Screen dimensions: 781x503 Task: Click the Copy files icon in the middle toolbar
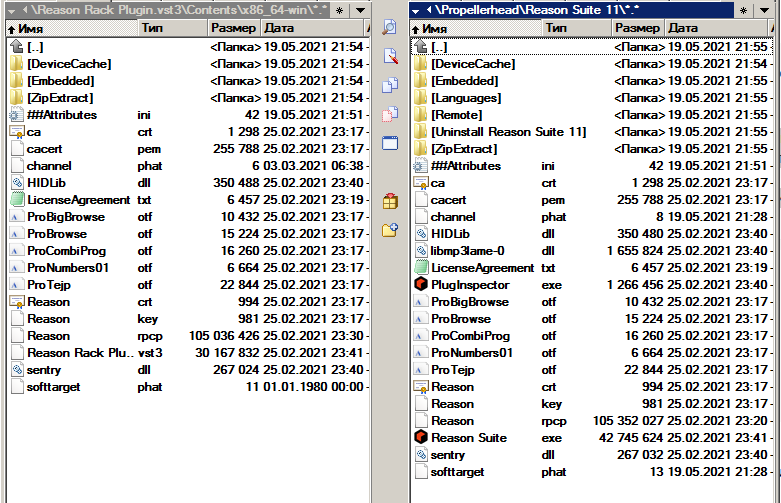(x=390, y=85)
